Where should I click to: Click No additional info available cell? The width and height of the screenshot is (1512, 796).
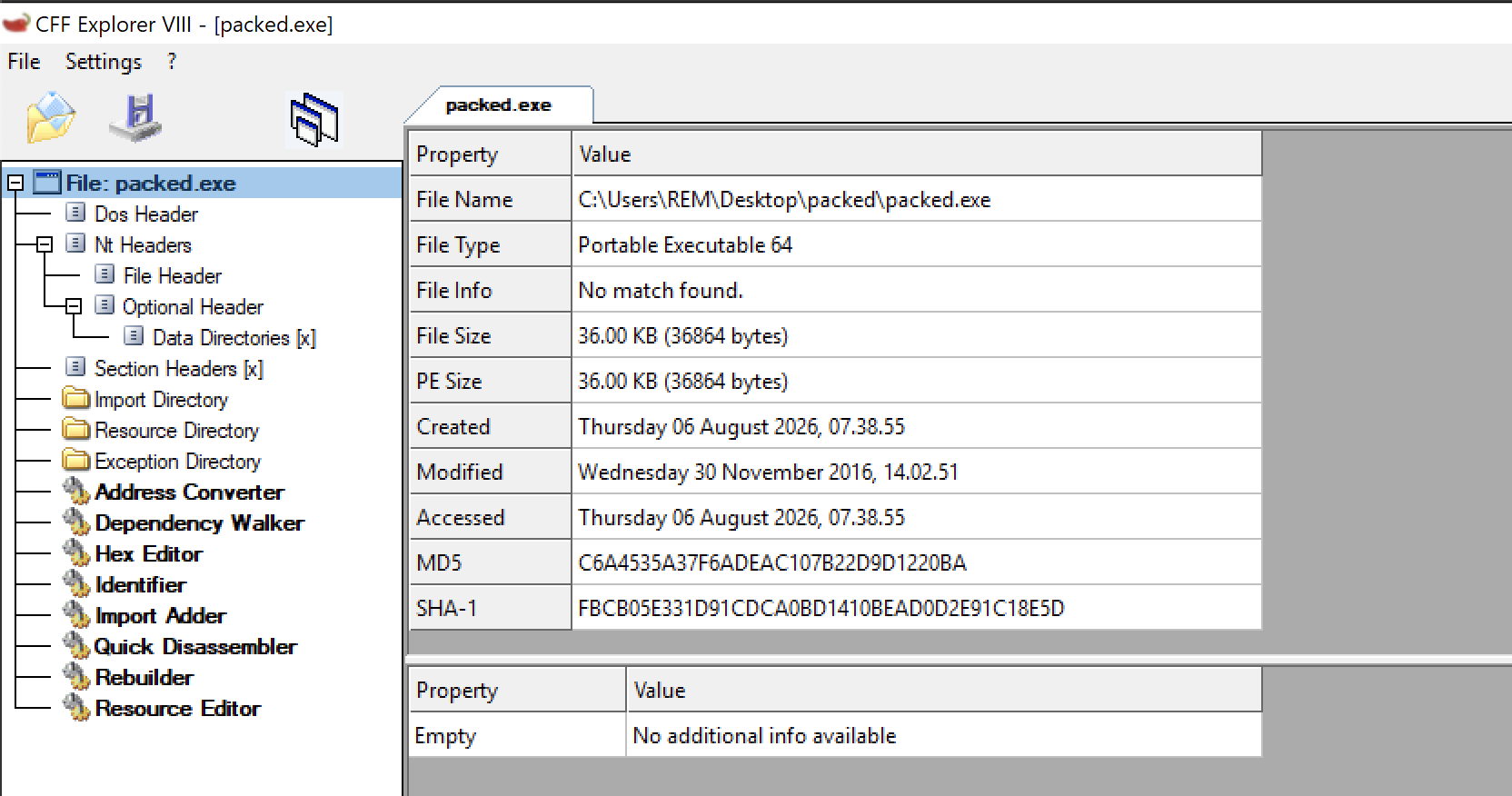[944, 735]
